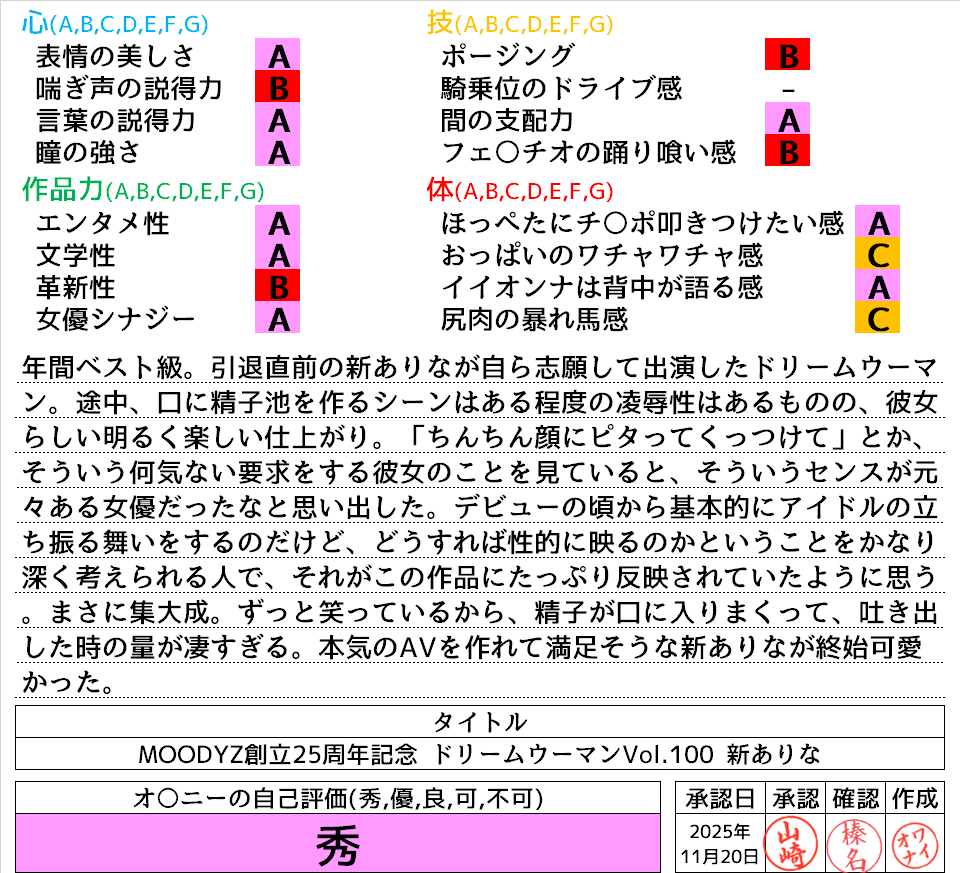Select the A grade beside エンタメ性

pos(279,222)
